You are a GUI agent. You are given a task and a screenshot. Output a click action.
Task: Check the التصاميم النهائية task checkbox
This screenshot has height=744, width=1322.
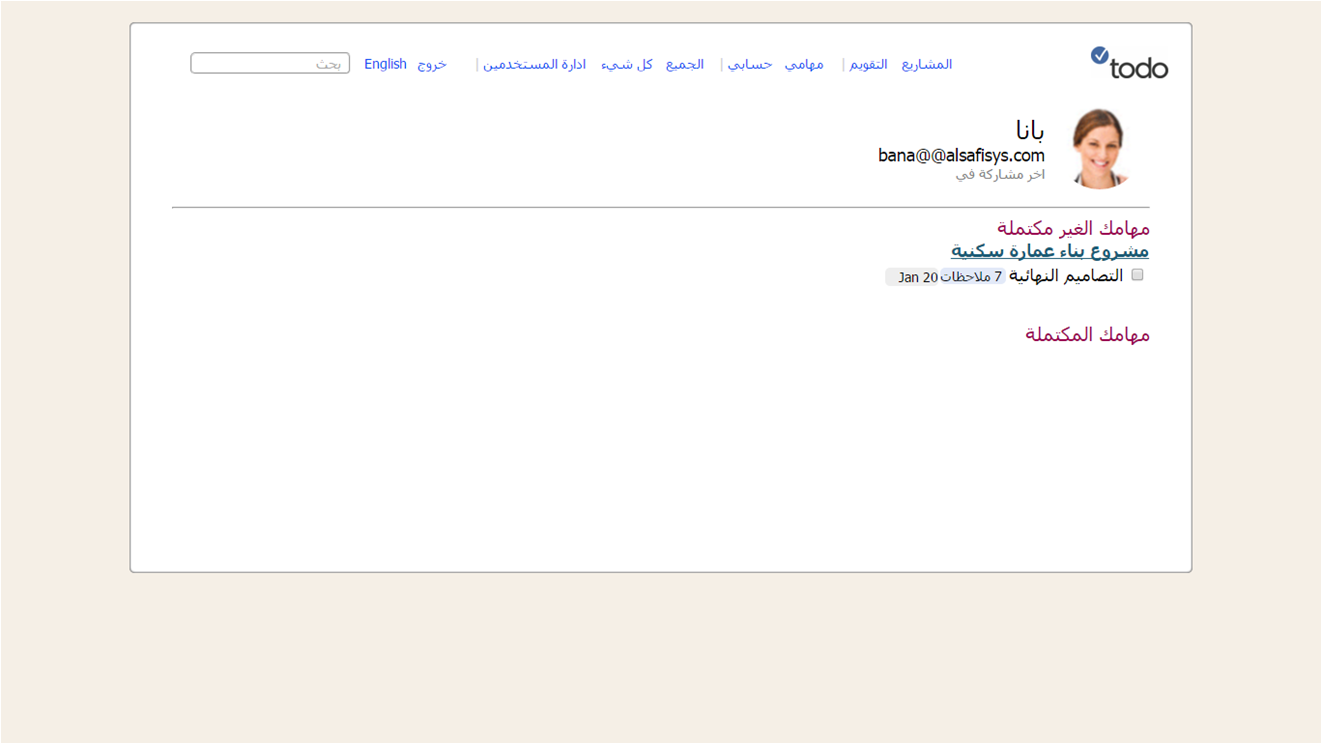click(x=1137, y=275)
